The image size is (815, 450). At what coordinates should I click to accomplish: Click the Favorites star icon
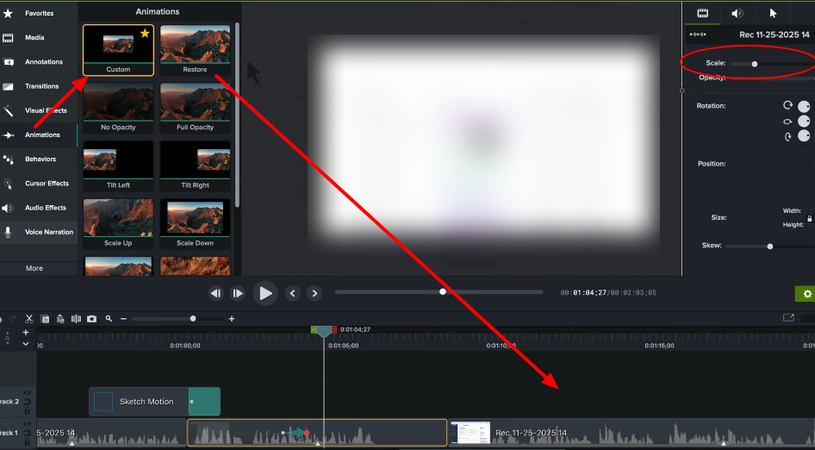8,13
